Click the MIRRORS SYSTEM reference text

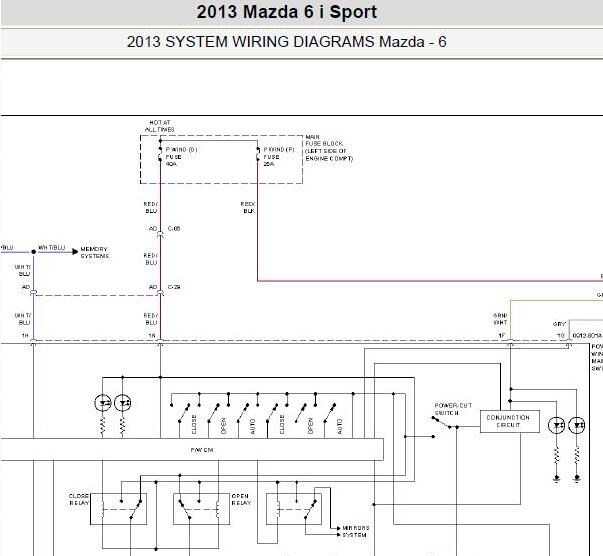click(356, 531)
